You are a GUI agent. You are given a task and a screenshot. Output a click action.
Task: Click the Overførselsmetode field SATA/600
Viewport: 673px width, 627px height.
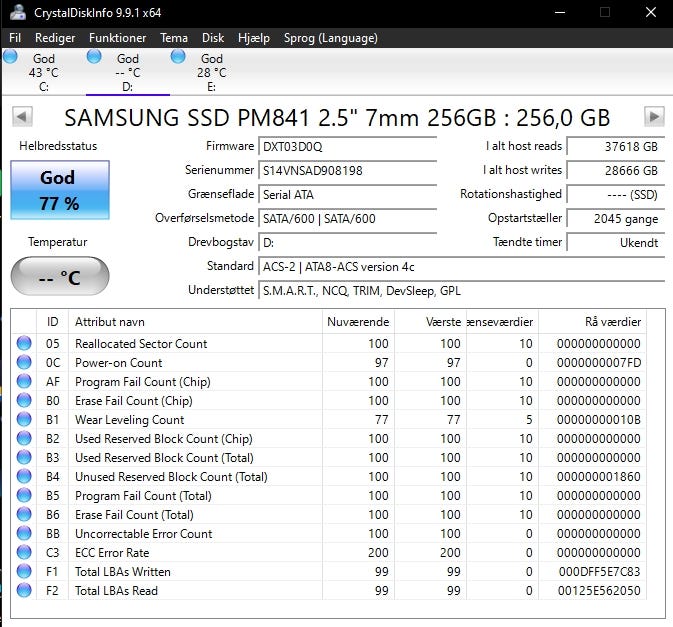click(x=348, y=219)
